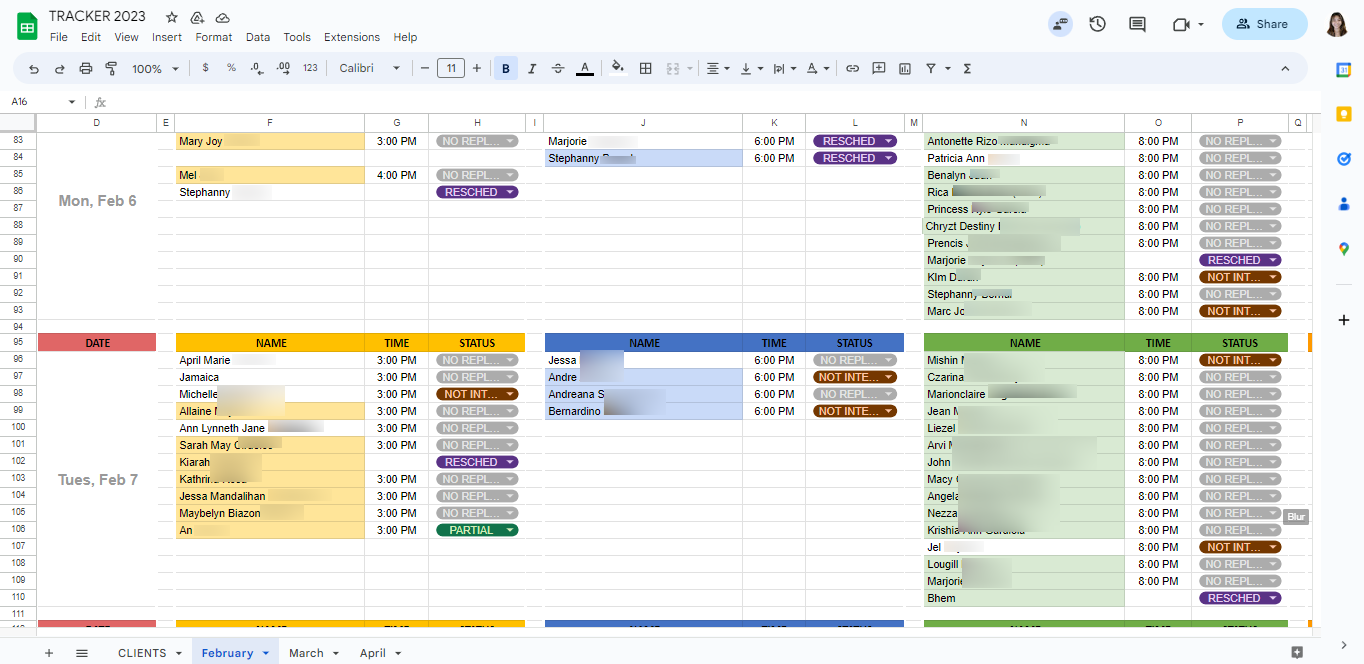This screenshot has height=664, width=1364.
Task: Toggle strikethrough formatting
Action: 558,69
